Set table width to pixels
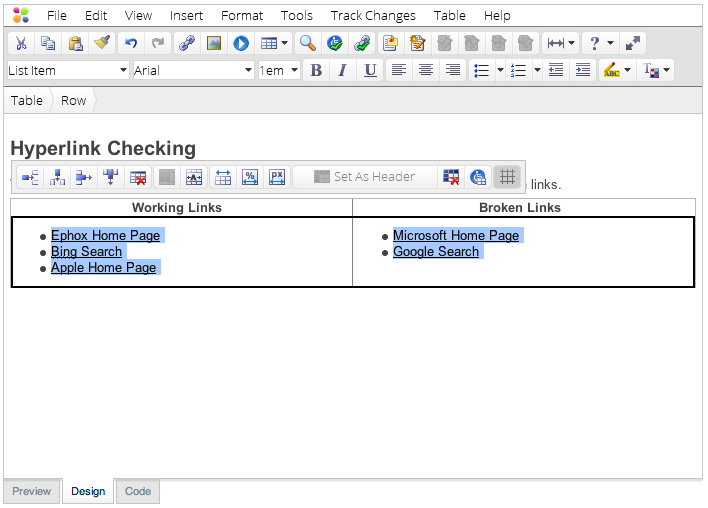 (x=277, y=177)
